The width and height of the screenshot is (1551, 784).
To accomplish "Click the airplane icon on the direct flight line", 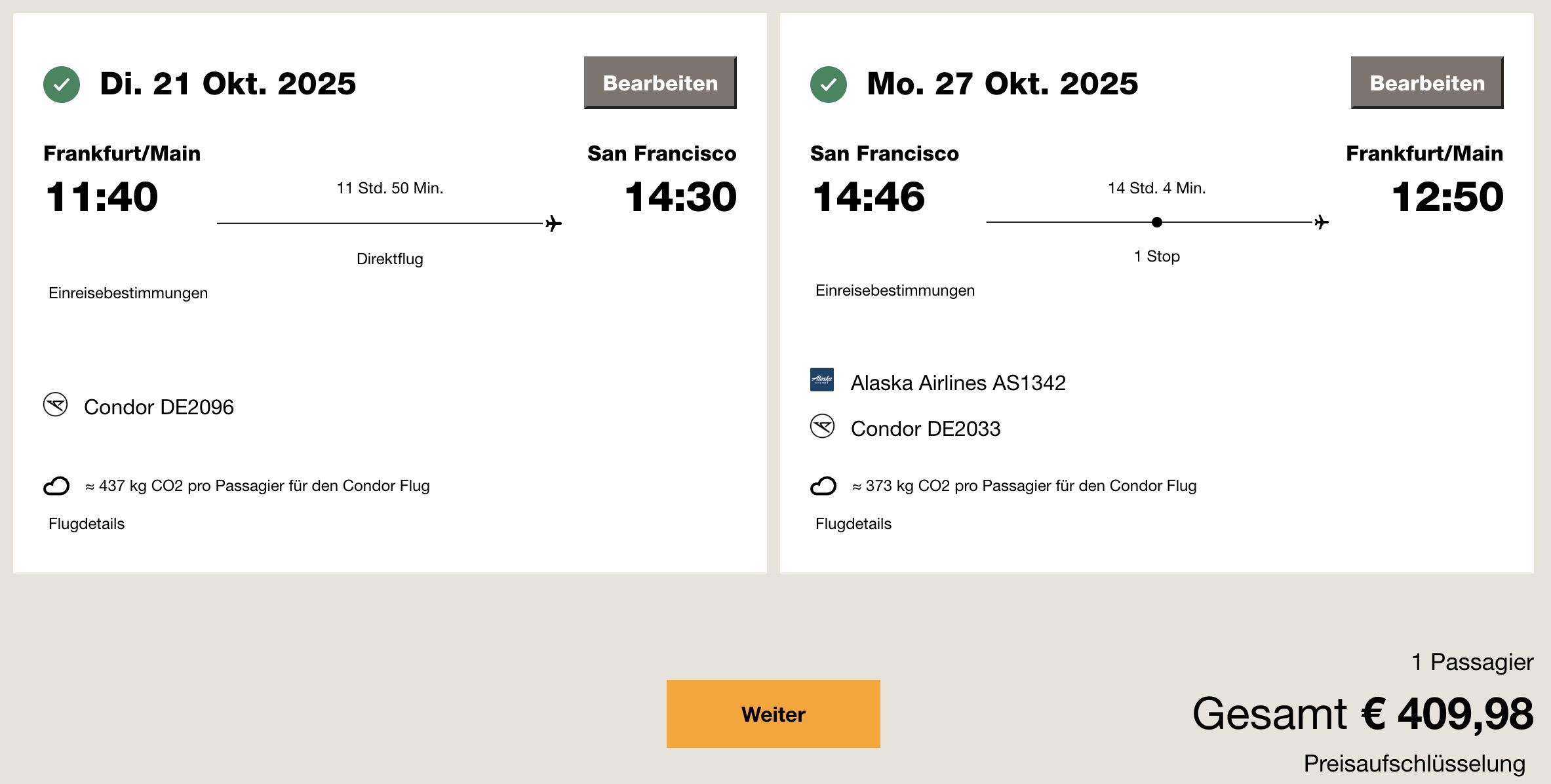I will [554, 224].
